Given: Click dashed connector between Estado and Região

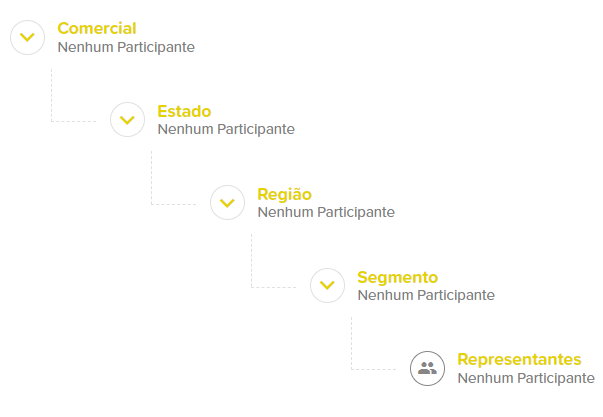Looking at the screenshot, I should 152,183.
